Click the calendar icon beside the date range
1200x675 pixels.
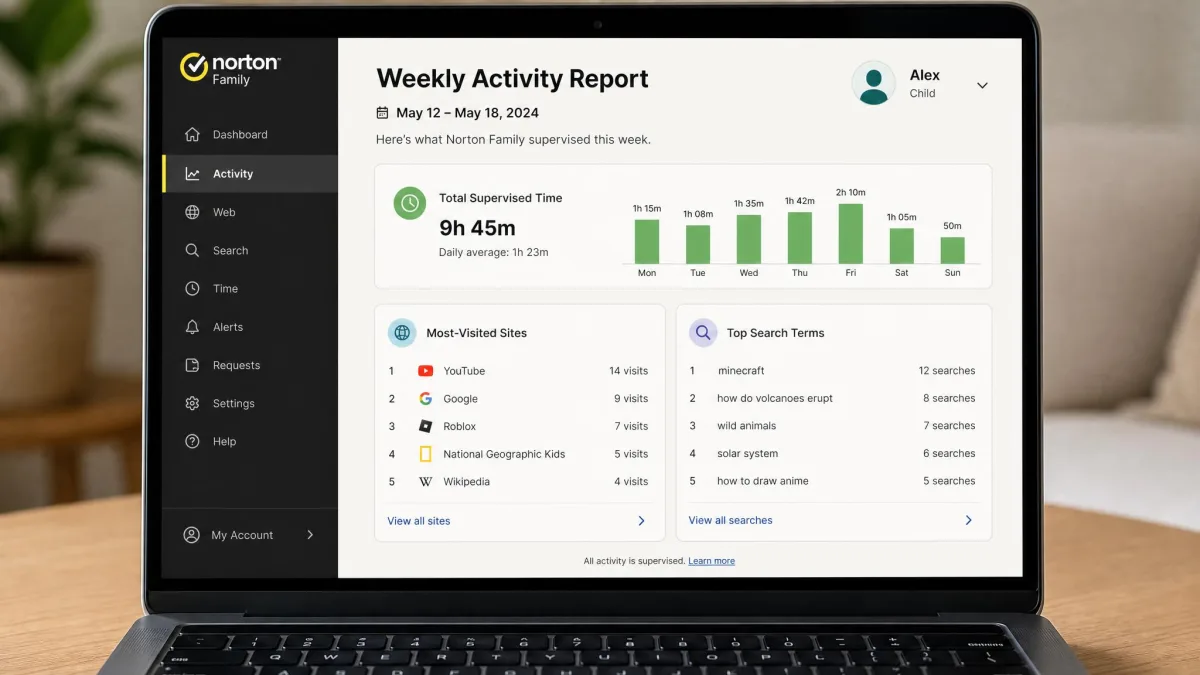pyautogui.click(x=382, y=113)
